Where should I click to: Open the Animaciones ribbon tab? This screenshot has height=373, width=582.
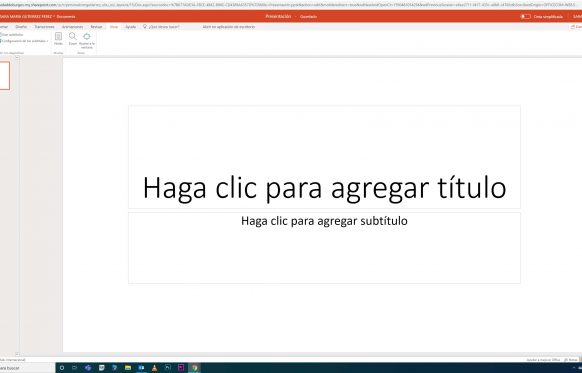(x=72, y=27)
